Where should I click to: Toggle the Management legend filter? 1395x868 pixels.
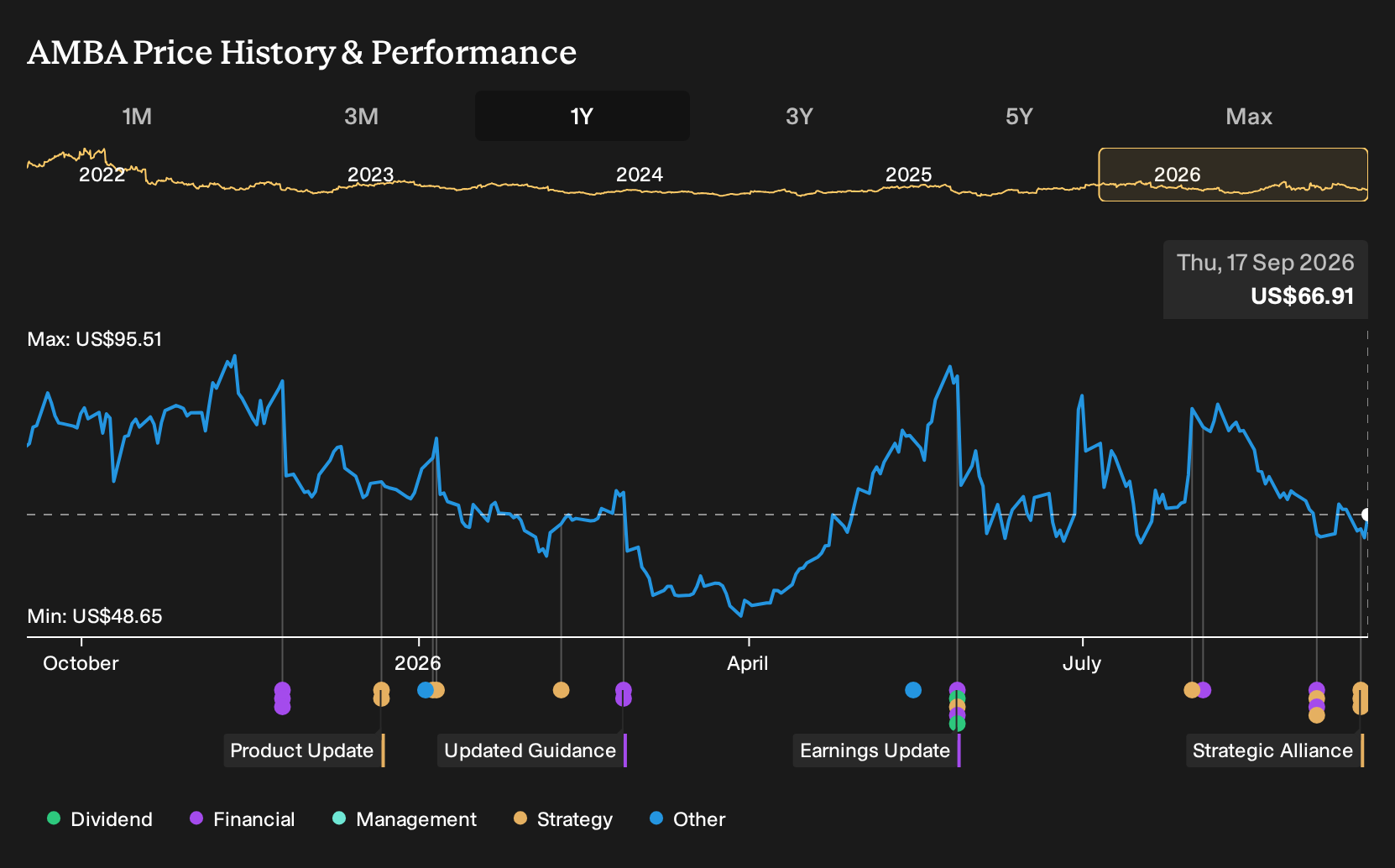pyautogui.click(x=404, y=819)
